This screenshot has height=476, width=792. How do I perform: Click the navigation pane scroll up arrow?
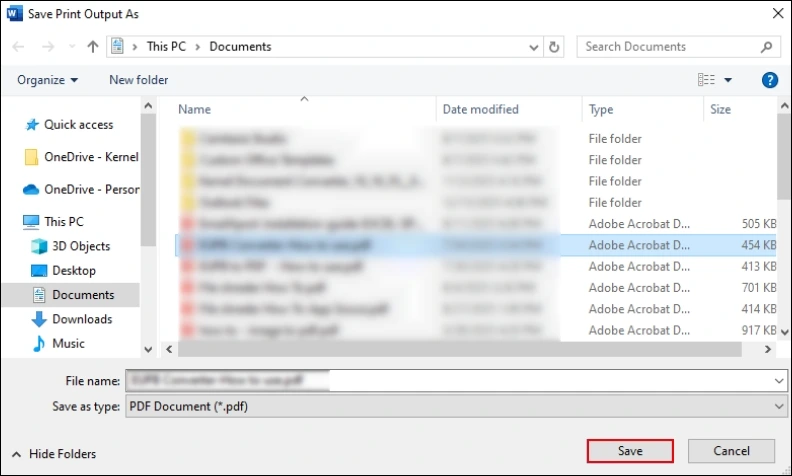coord(148,106)
